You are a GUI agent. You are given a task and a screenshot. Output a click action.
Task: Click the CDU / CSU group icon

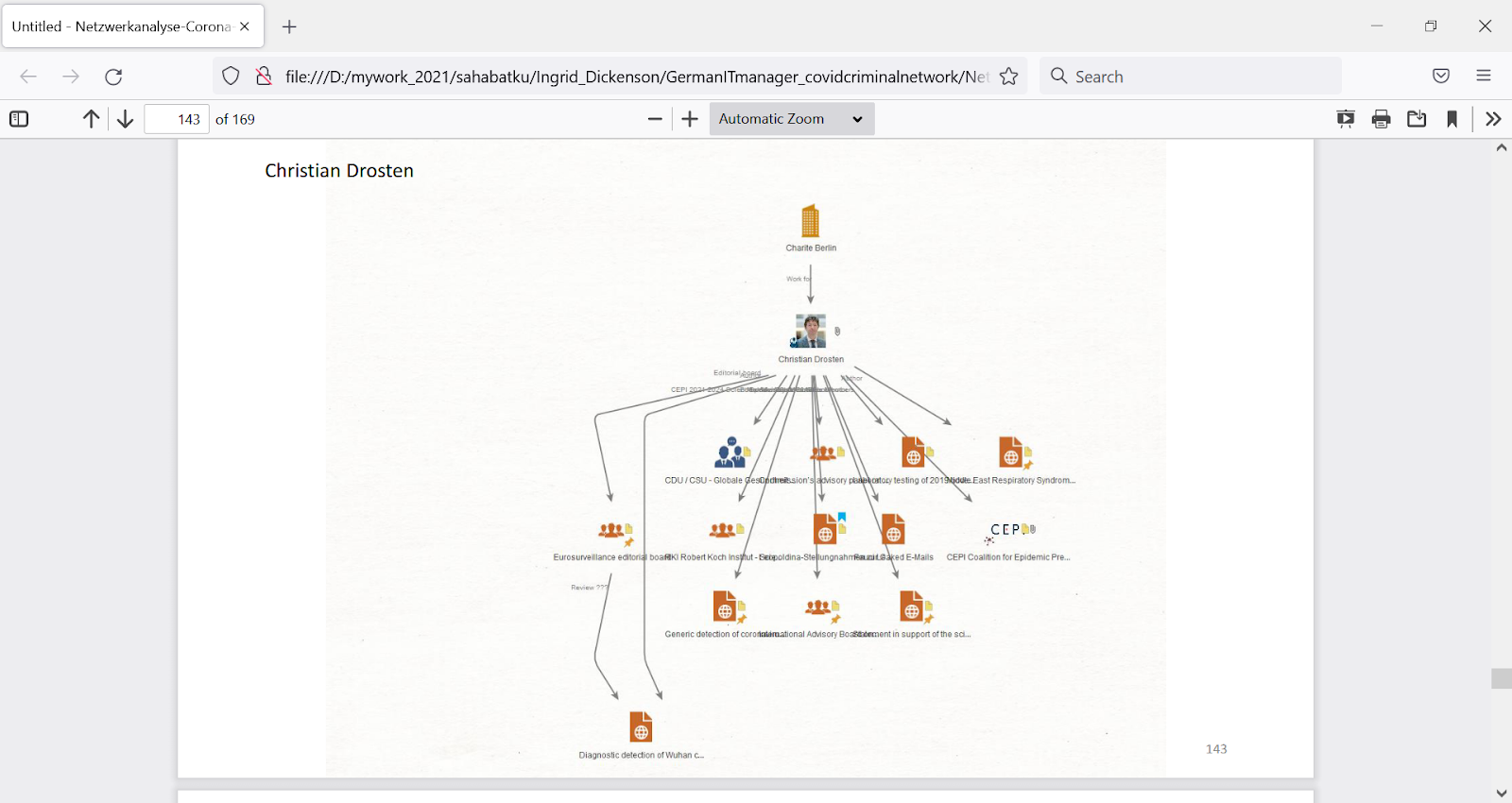(730, 453)
